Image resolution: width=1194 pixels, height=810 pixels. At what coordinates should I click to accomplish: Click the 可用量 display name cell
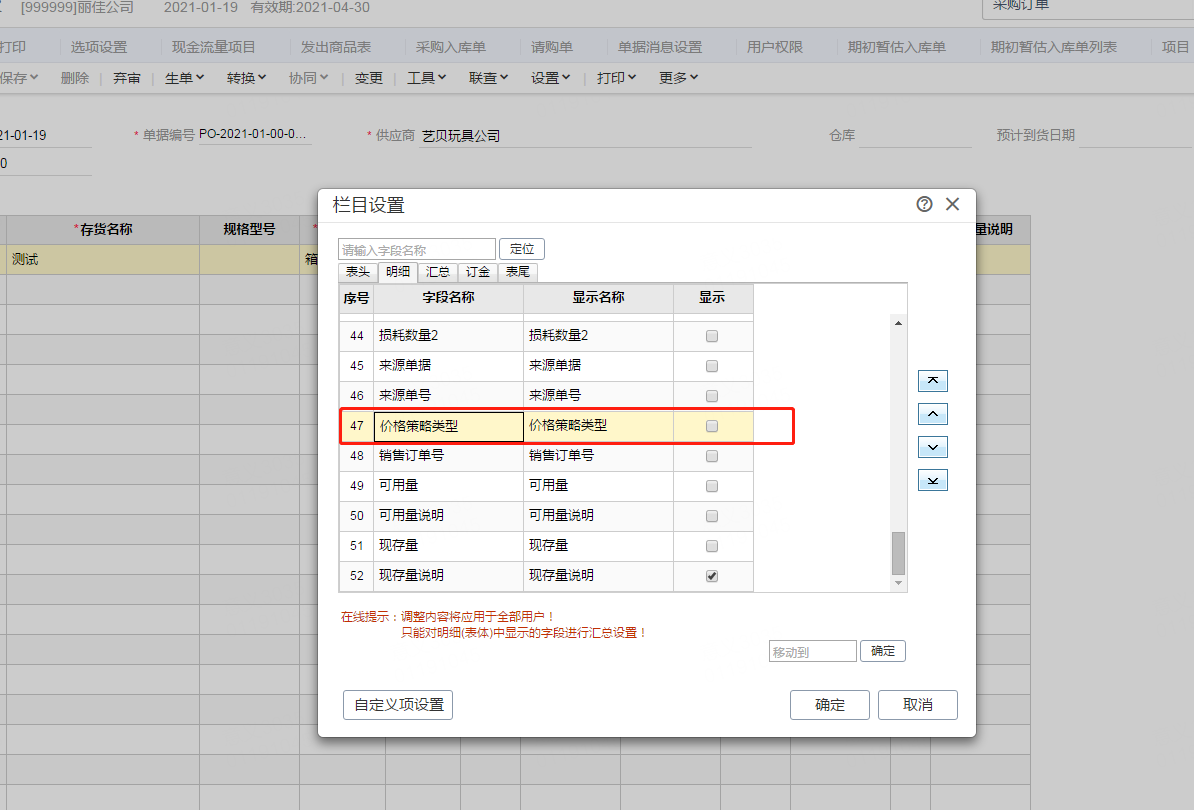pyautogui.click(x=599, y=486)
